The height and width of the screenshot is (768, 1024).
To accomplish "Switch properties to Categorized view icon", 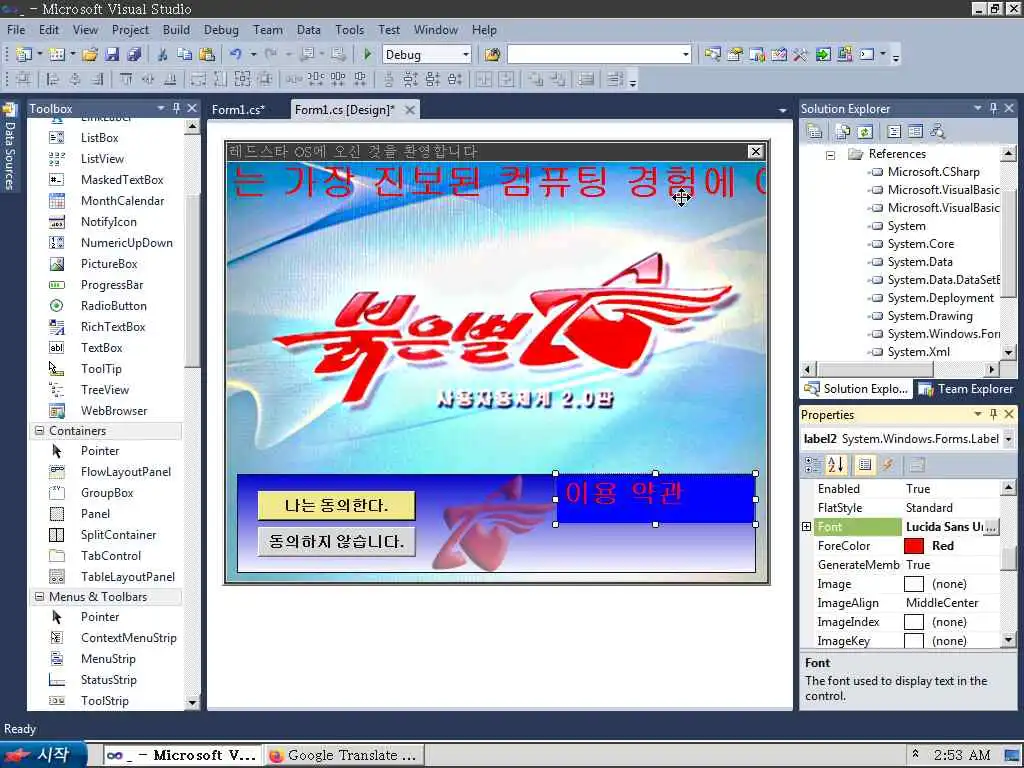I will [813, 465].
